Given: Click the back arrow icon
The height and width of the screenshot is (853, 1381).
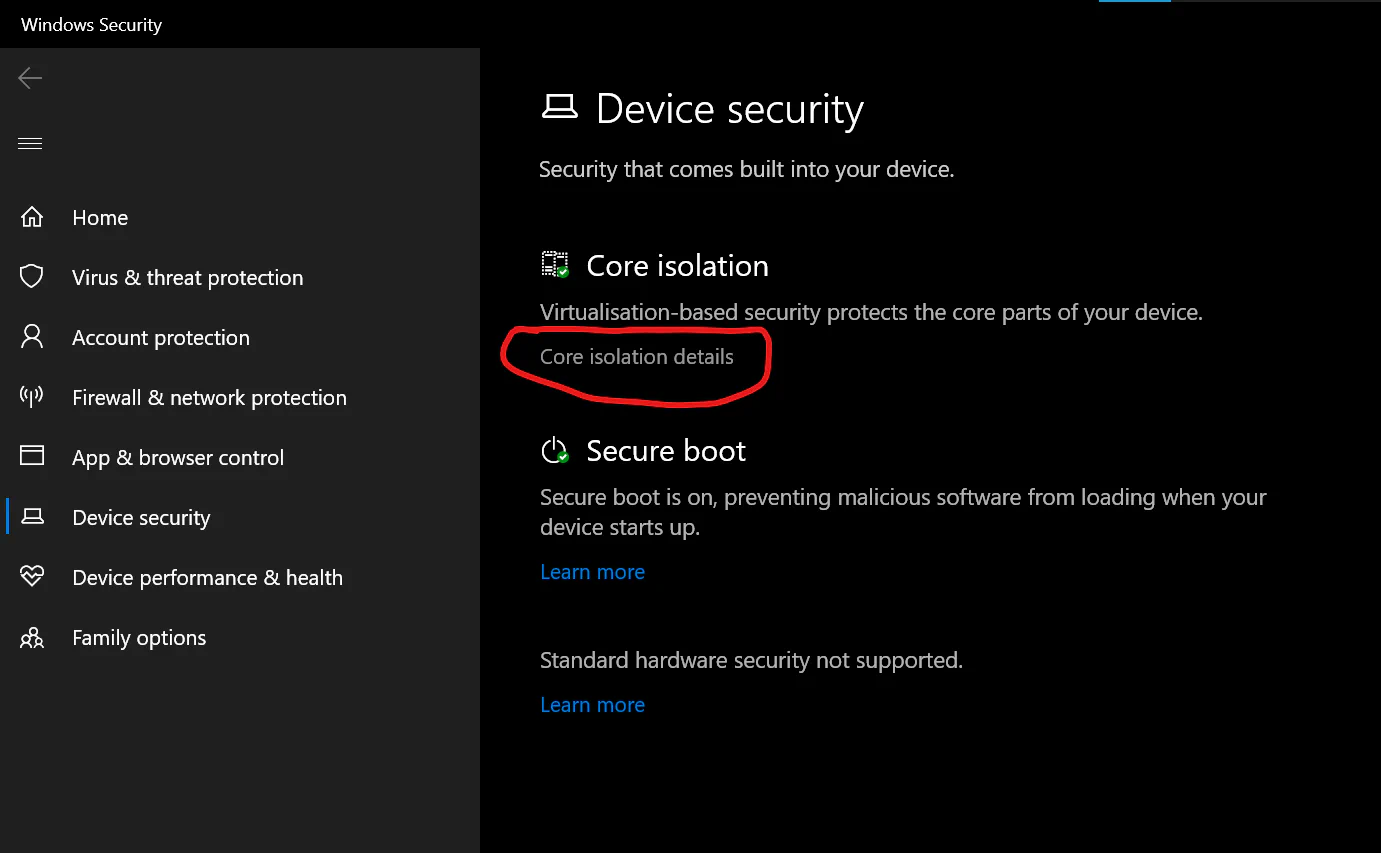Looking at the screenshot, I should [30, 78].
